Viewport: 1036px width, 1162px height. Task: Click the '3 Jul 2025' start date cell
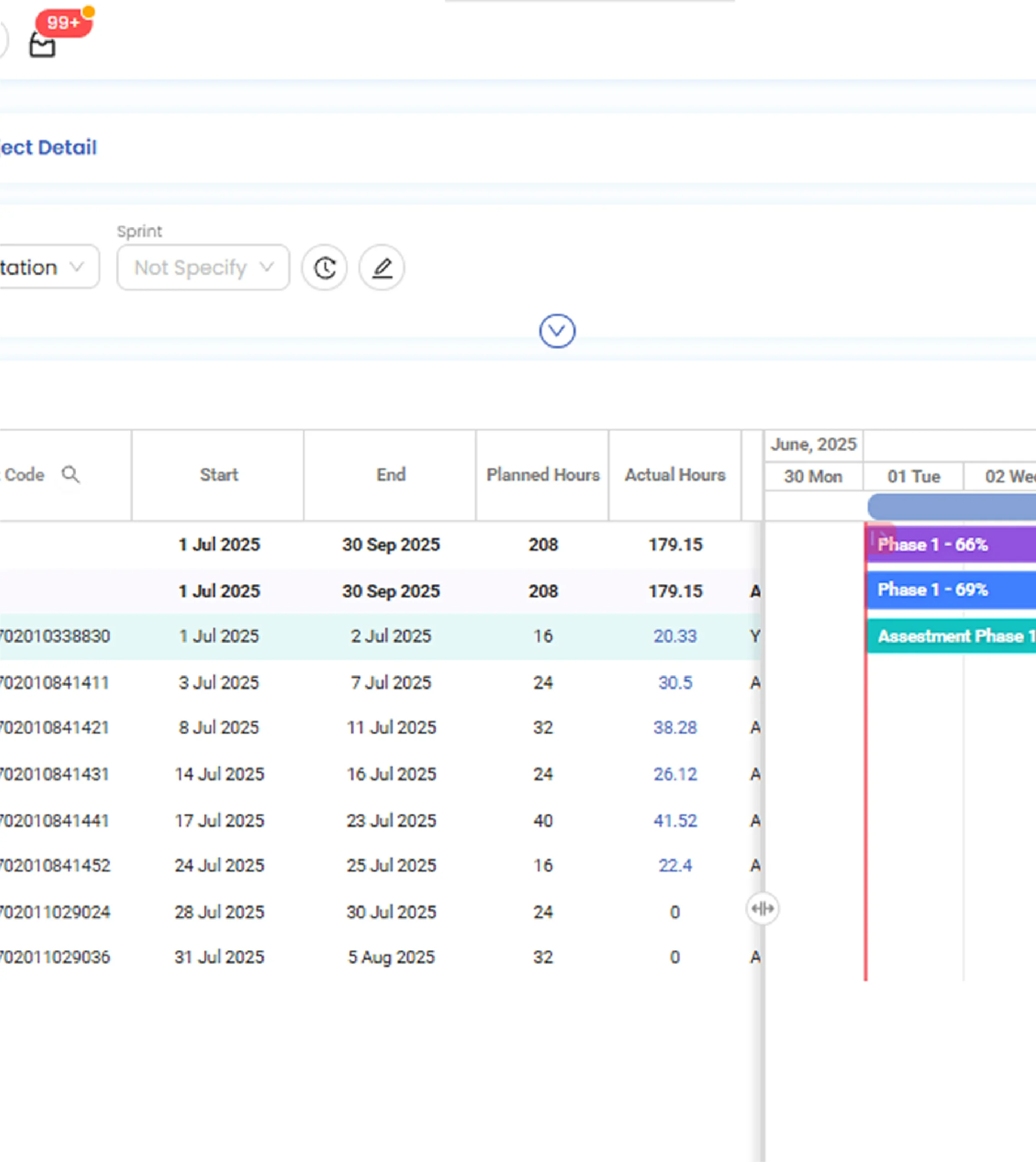(x=219, y=683)
